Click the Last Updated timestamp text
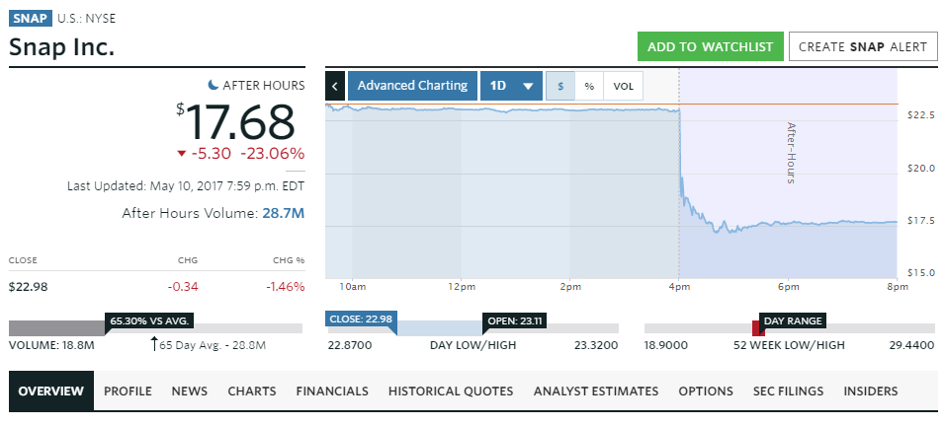The image size is (945, 426). coord(186,186)
